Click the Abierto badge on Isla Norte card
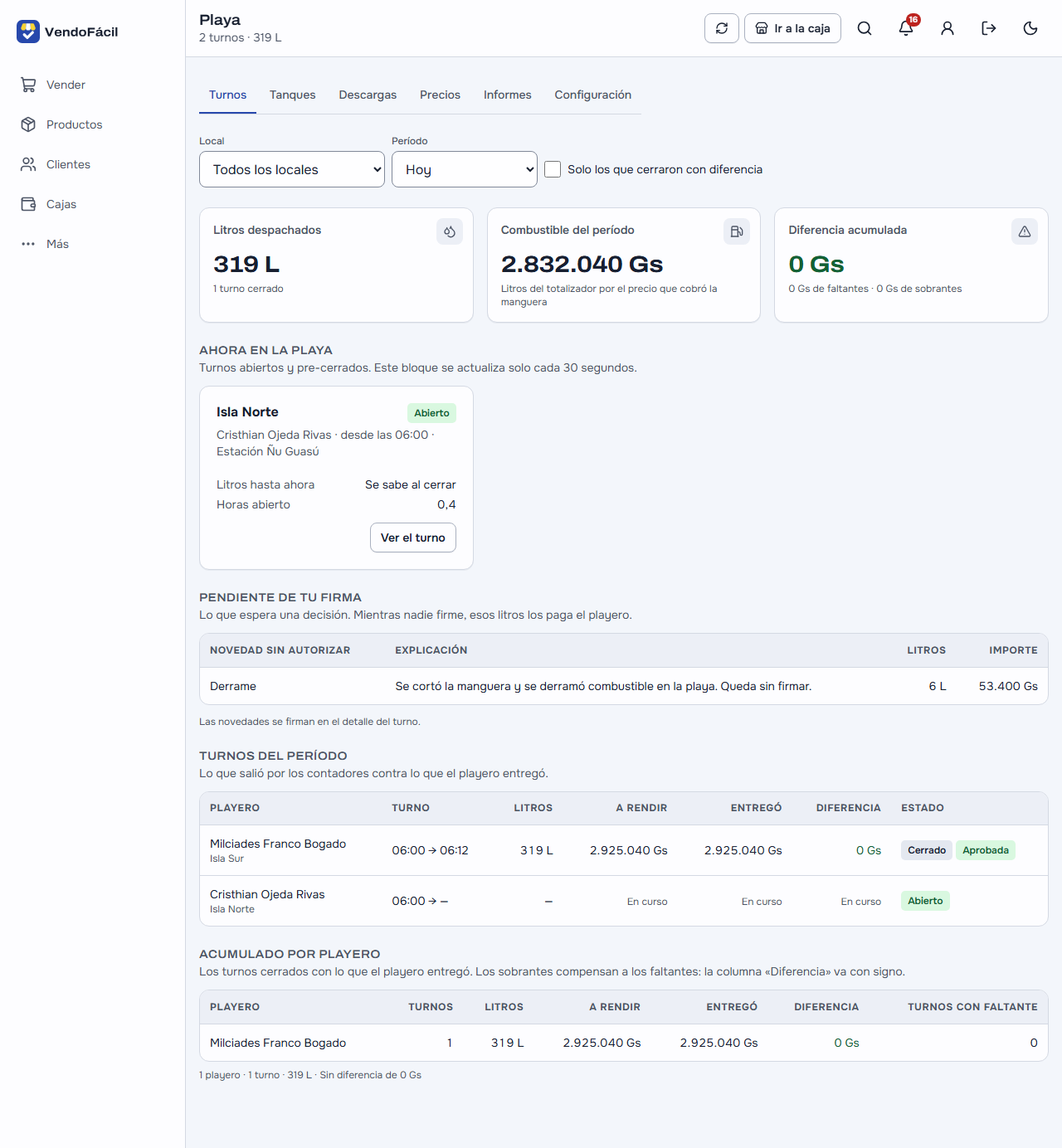 click(431, 413)
